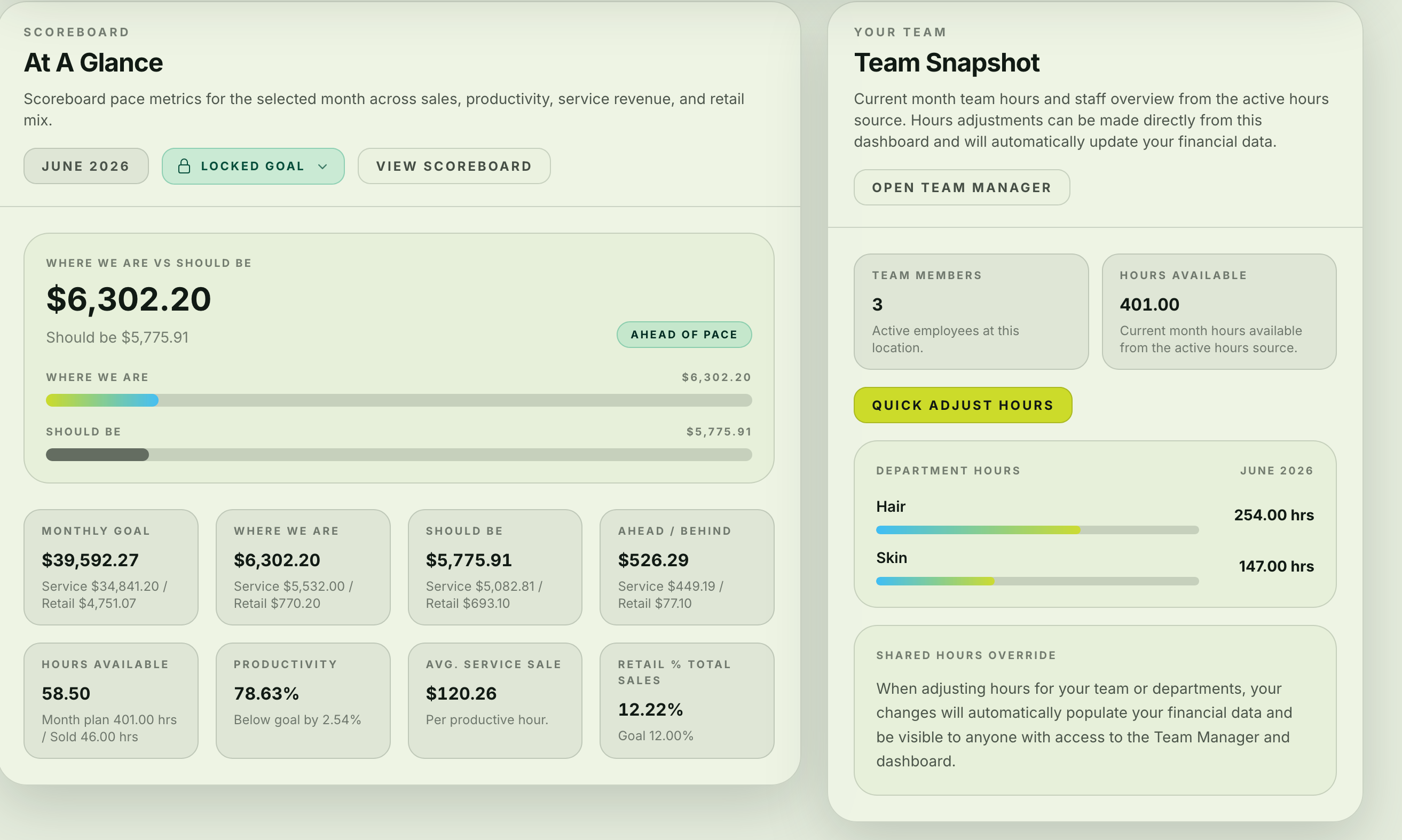The height and width of the screenshot is (840, 1402).
Task: Click the 'Where We Are Vs Should Be' label
Action: click(149, 263)
